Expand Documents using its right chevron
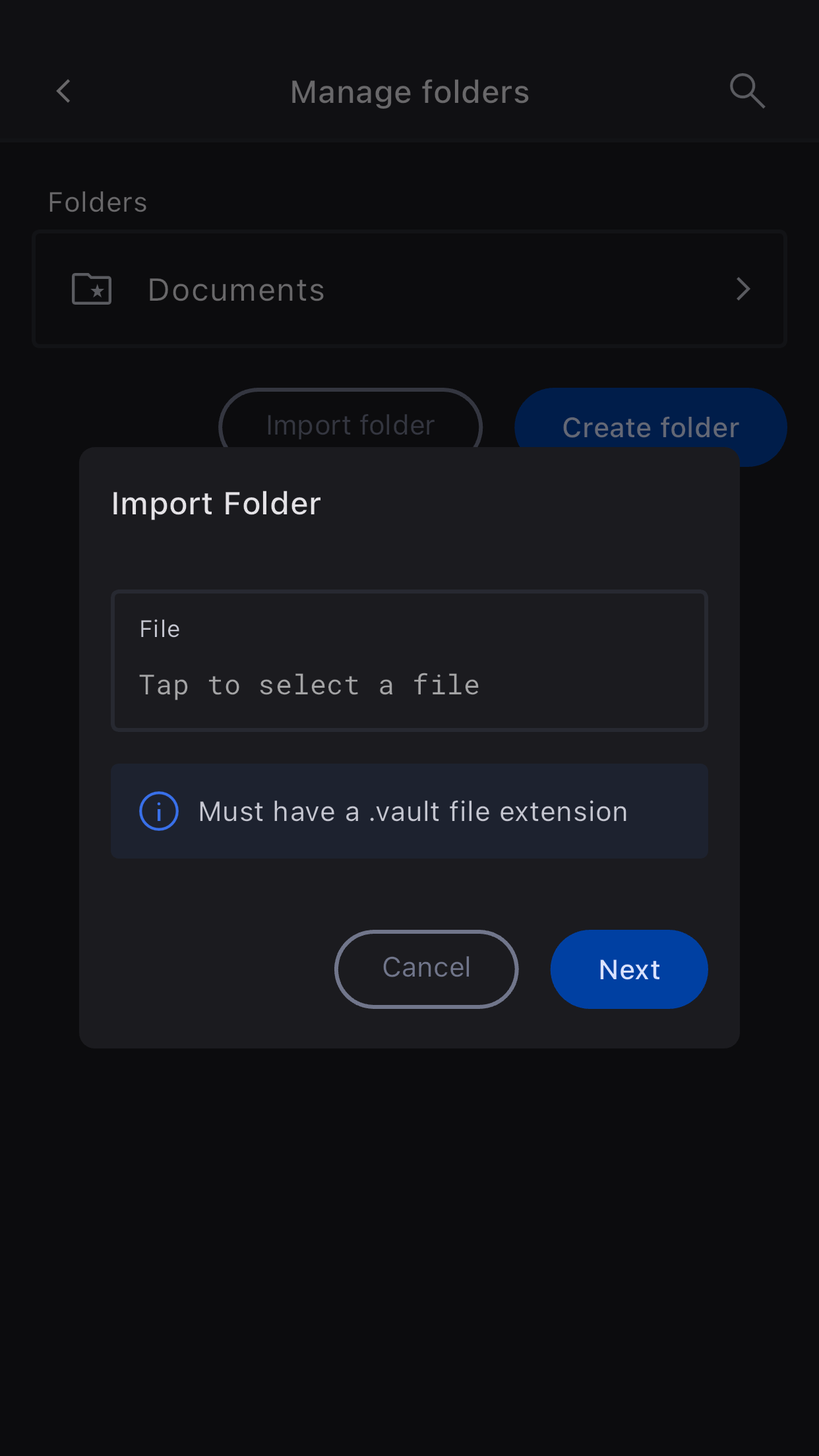This screenshot has height=1456, width=819. (743, 289)
